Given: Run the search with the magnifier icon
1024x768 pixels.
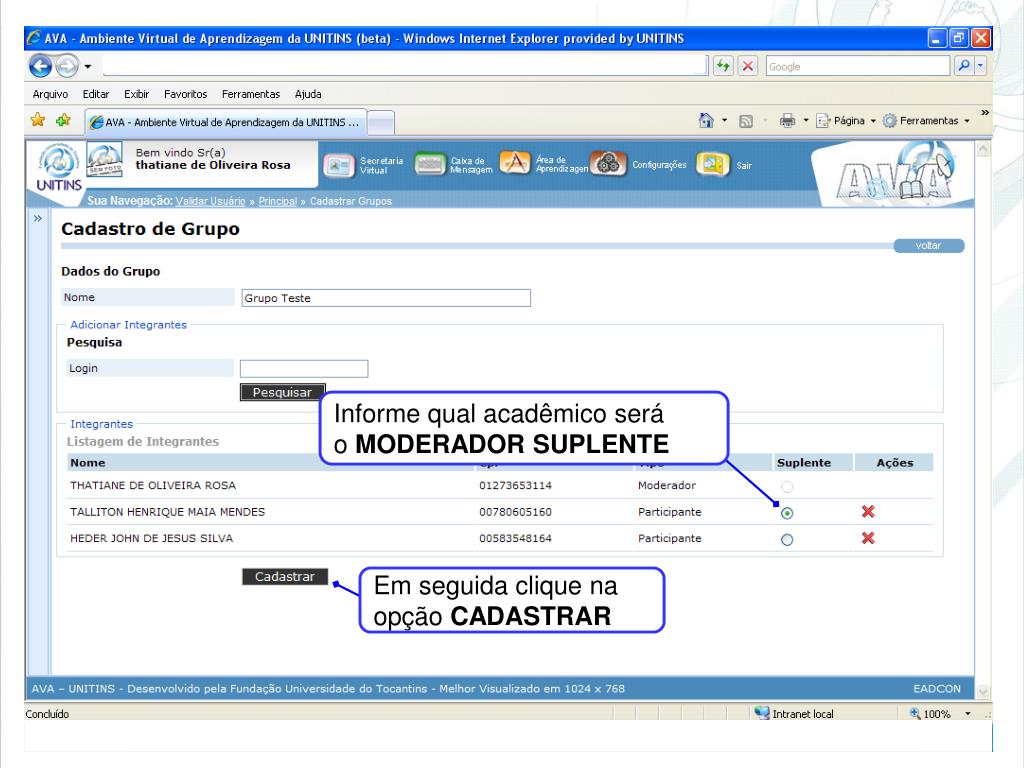Looking at the screenshot, I should click(x=963, y=65).
